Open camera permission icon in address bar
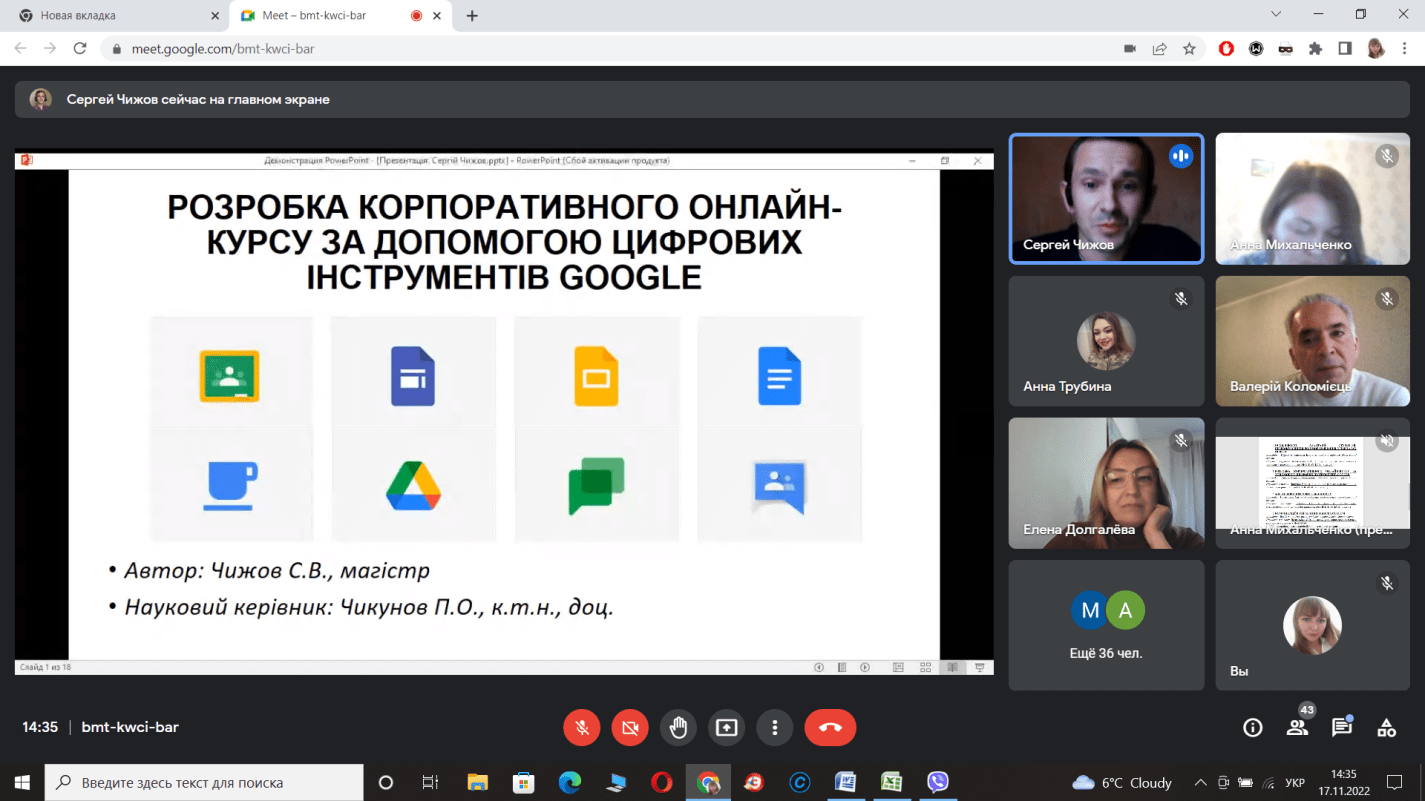The image size is (1425, 801). (1130, 48)
